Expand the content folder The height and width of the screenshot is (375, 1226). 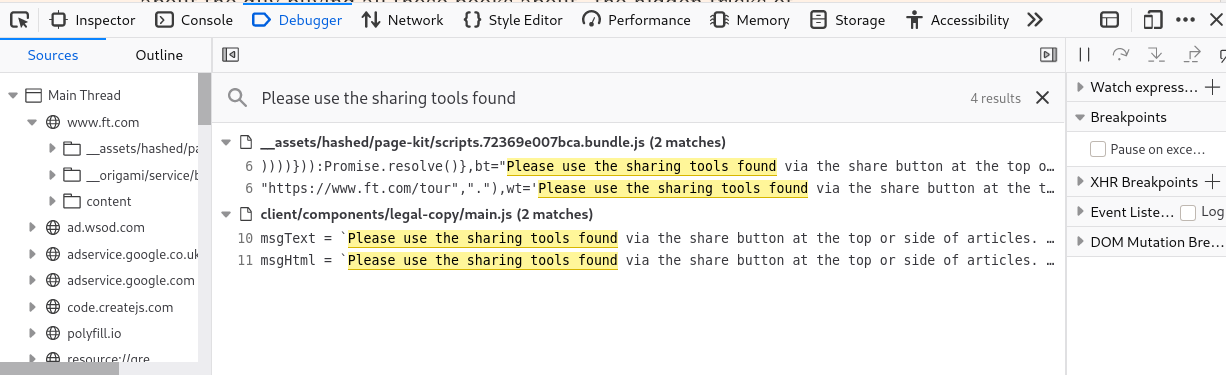tap(52, 202)
